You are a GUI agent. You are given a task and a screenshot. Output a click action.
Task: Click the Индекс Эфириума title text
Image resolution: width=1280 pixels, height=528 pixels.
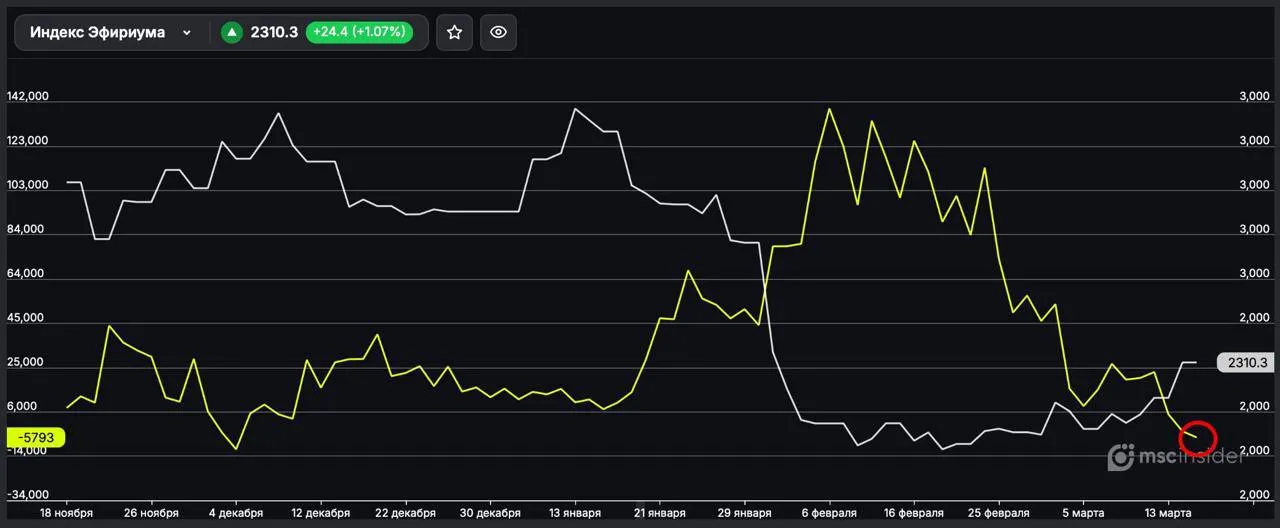pyautogui.click(x=97, y=32)
